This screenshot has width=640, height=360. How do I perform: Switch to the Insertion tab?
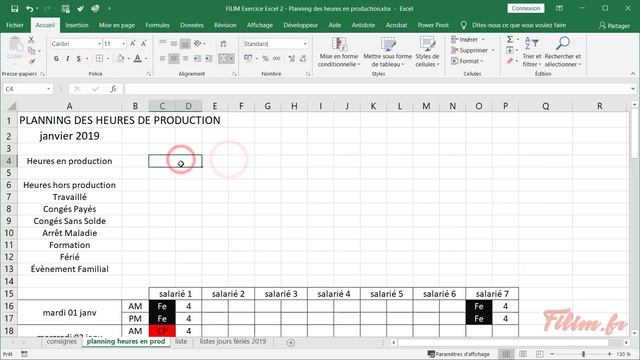(x=77, y=25)
